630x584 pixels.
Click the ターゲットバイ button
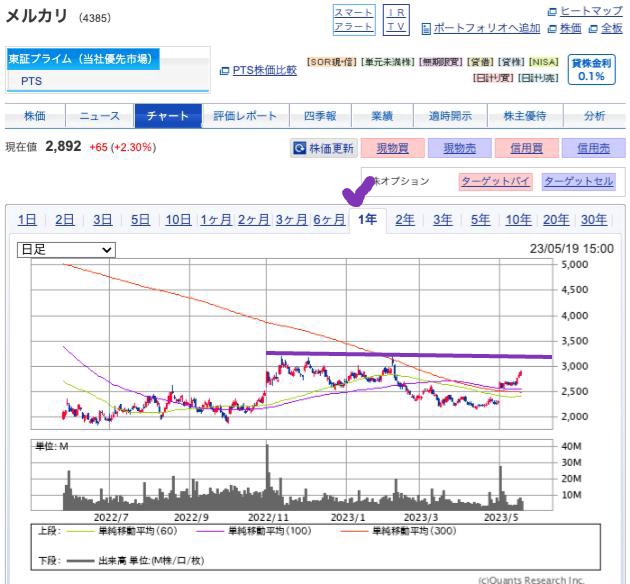pyautogui.click(x=495, y=182)
